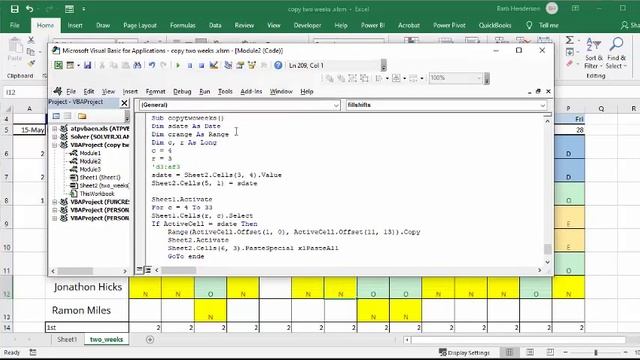Click Excel zoom slider in status bar

tap(596, 352)
